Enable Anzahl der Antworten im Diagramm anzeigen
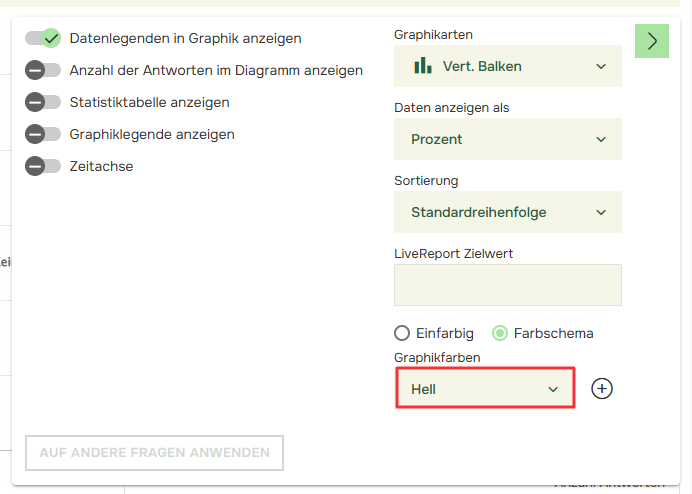The image size is (692, 494). [43, 70]
